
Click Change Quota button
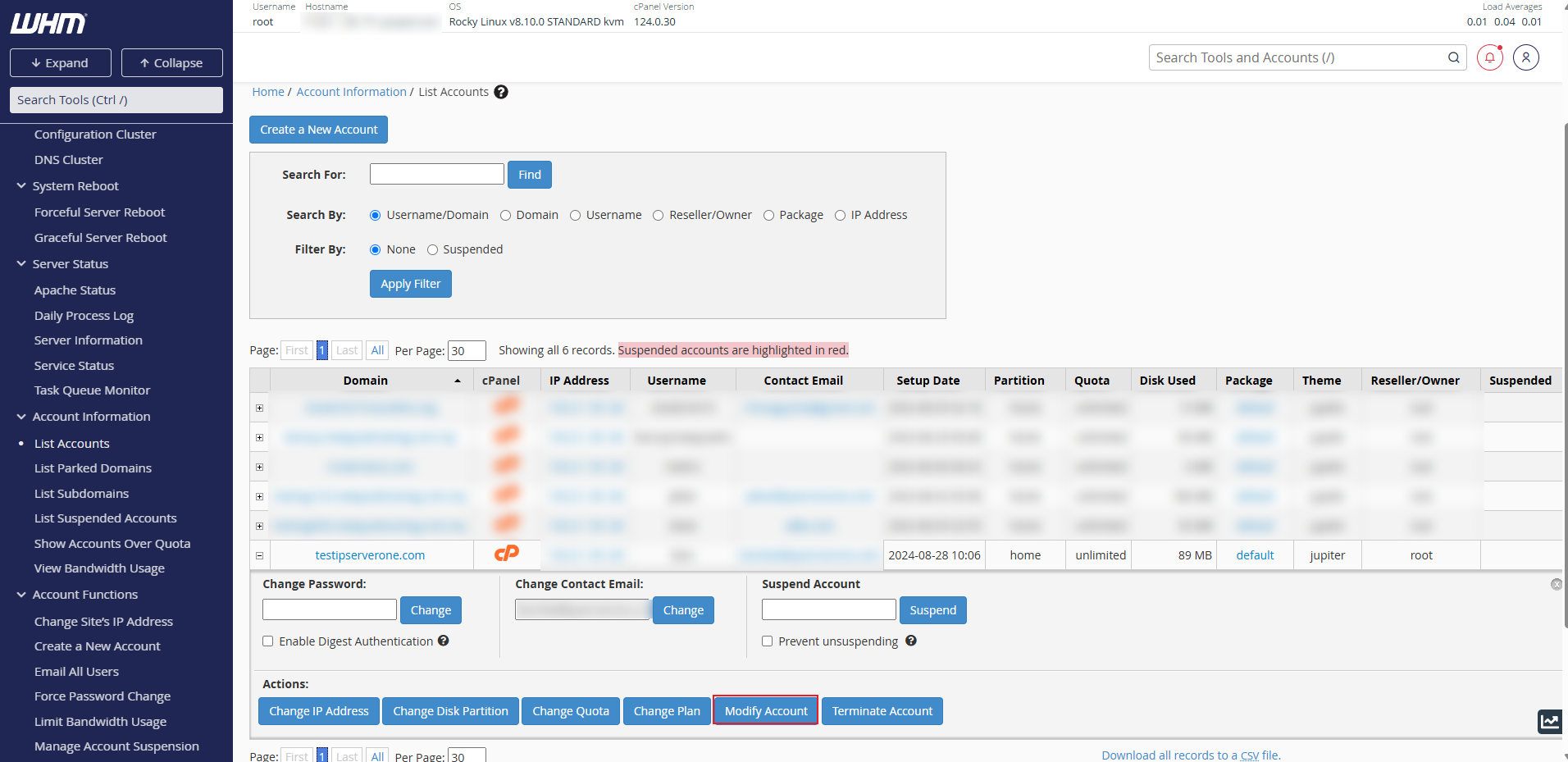(x=571, y=711)
